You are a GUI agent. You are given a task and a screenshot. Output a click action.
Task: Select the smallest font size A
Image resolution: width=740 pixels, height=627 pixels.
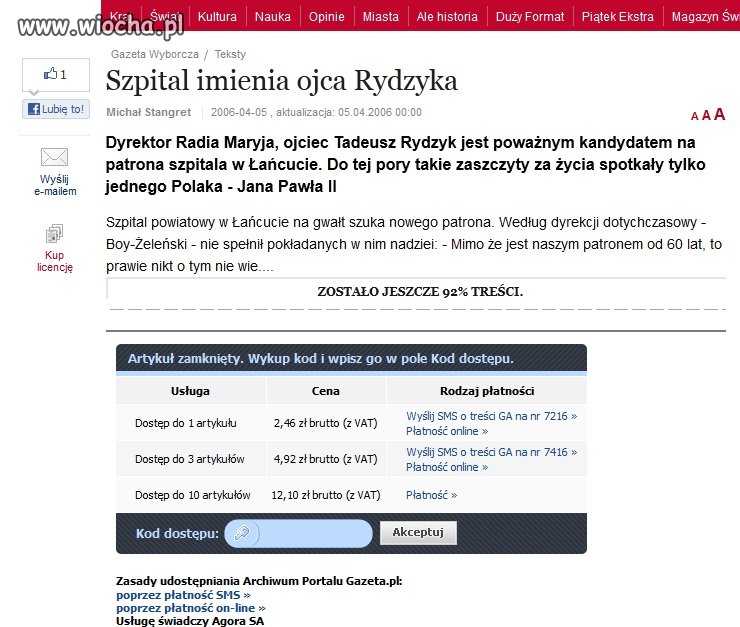pyautogui.click(x=694, y=116)
